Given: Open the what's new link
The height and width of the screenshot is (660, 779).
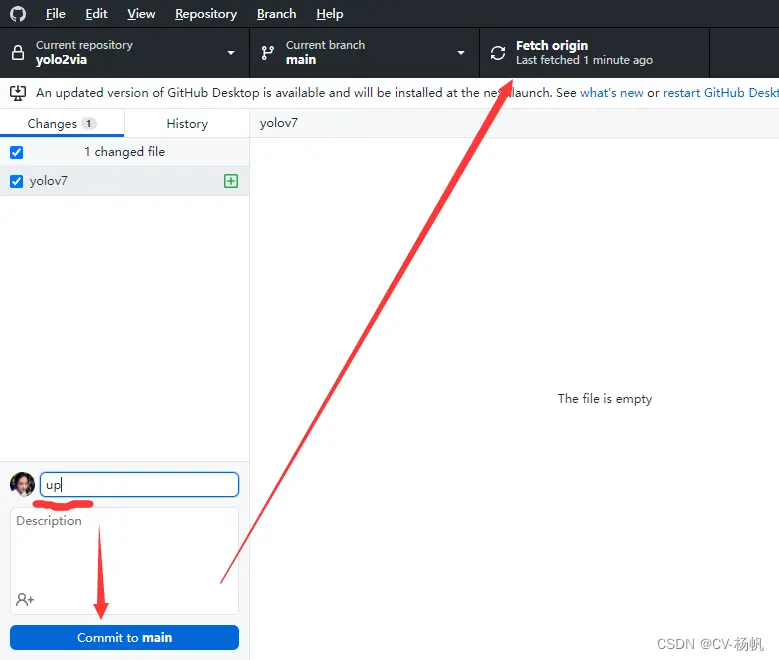Looking at the screenshot, I should 611,93.
